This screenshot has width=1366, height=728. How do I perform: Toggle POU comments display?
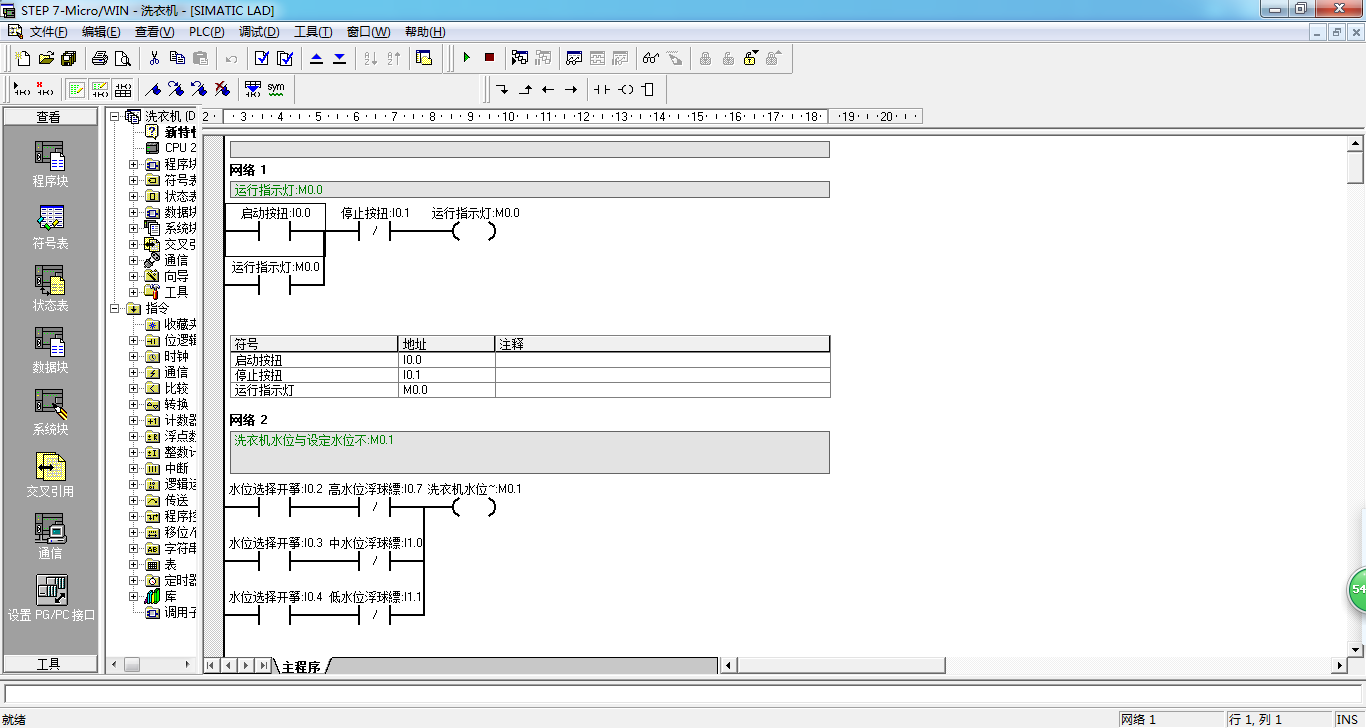[x=76, y=89]
